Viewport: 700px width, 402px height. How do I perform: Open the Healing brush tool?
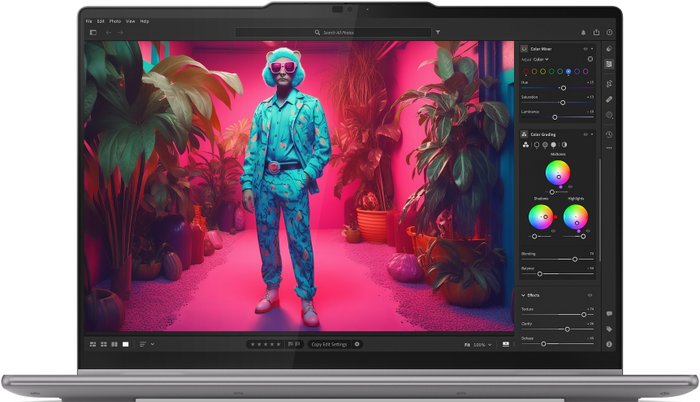[x=609, y=99]
